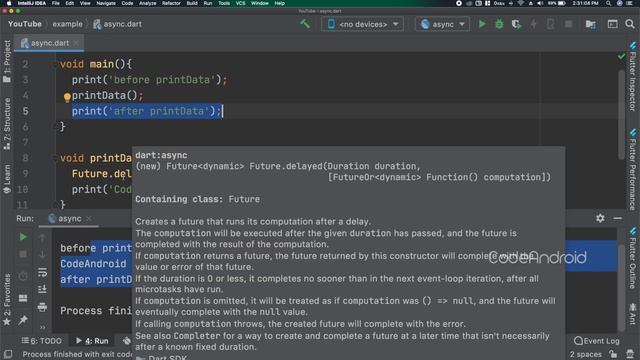Open the Ant tool window
The width and height of the screenshot is (640, 360).
pos(633,313)
